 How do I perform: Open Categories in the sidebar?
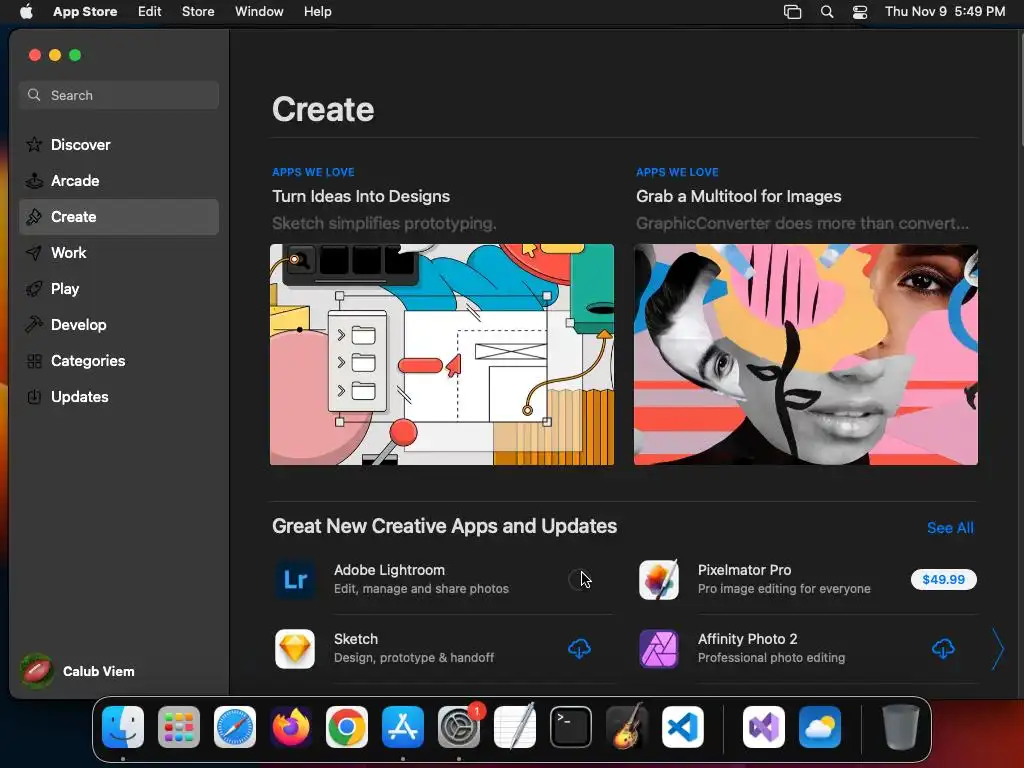(119, 360)
